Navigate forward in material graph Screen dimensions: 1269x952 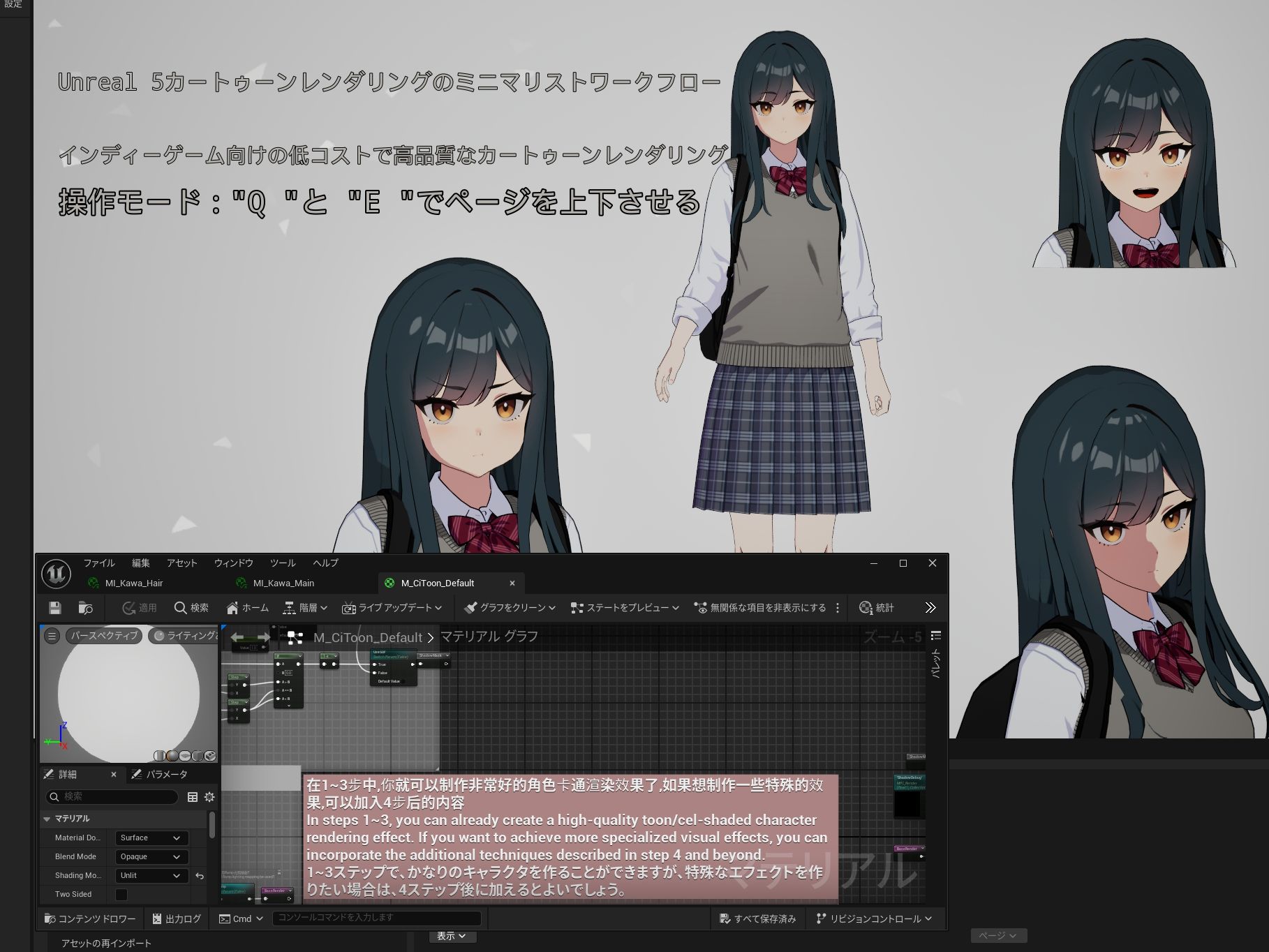[x=263, y=637]
